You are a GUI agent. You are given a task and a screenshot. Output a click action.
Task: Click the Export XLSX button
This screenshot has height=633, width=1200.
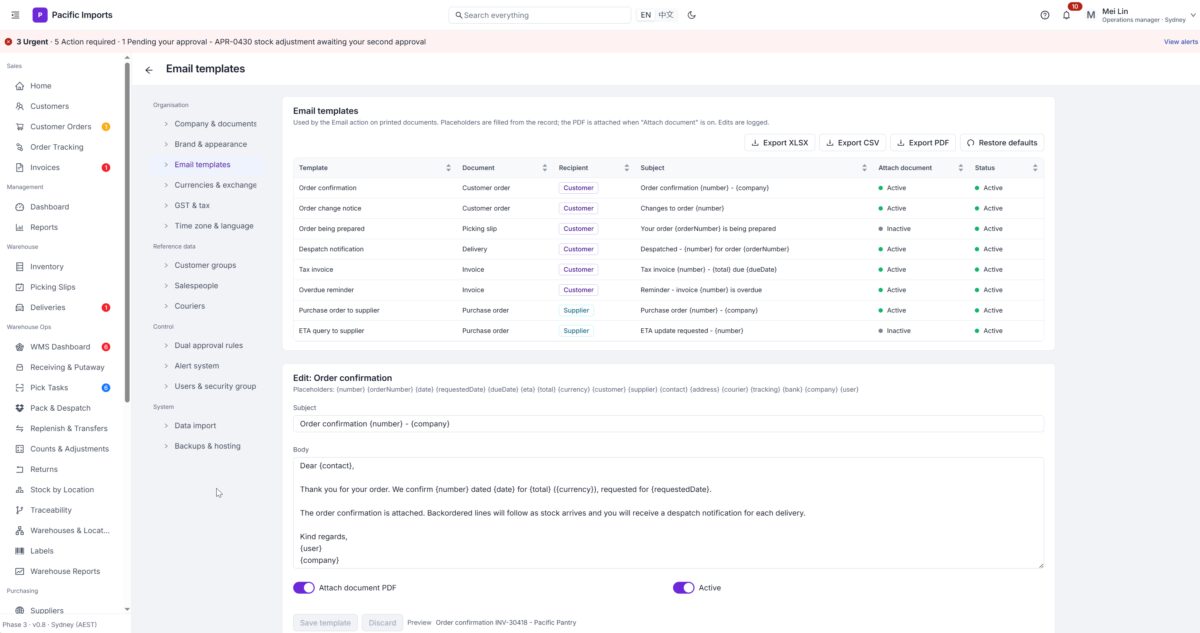click(x=779, y=143)
